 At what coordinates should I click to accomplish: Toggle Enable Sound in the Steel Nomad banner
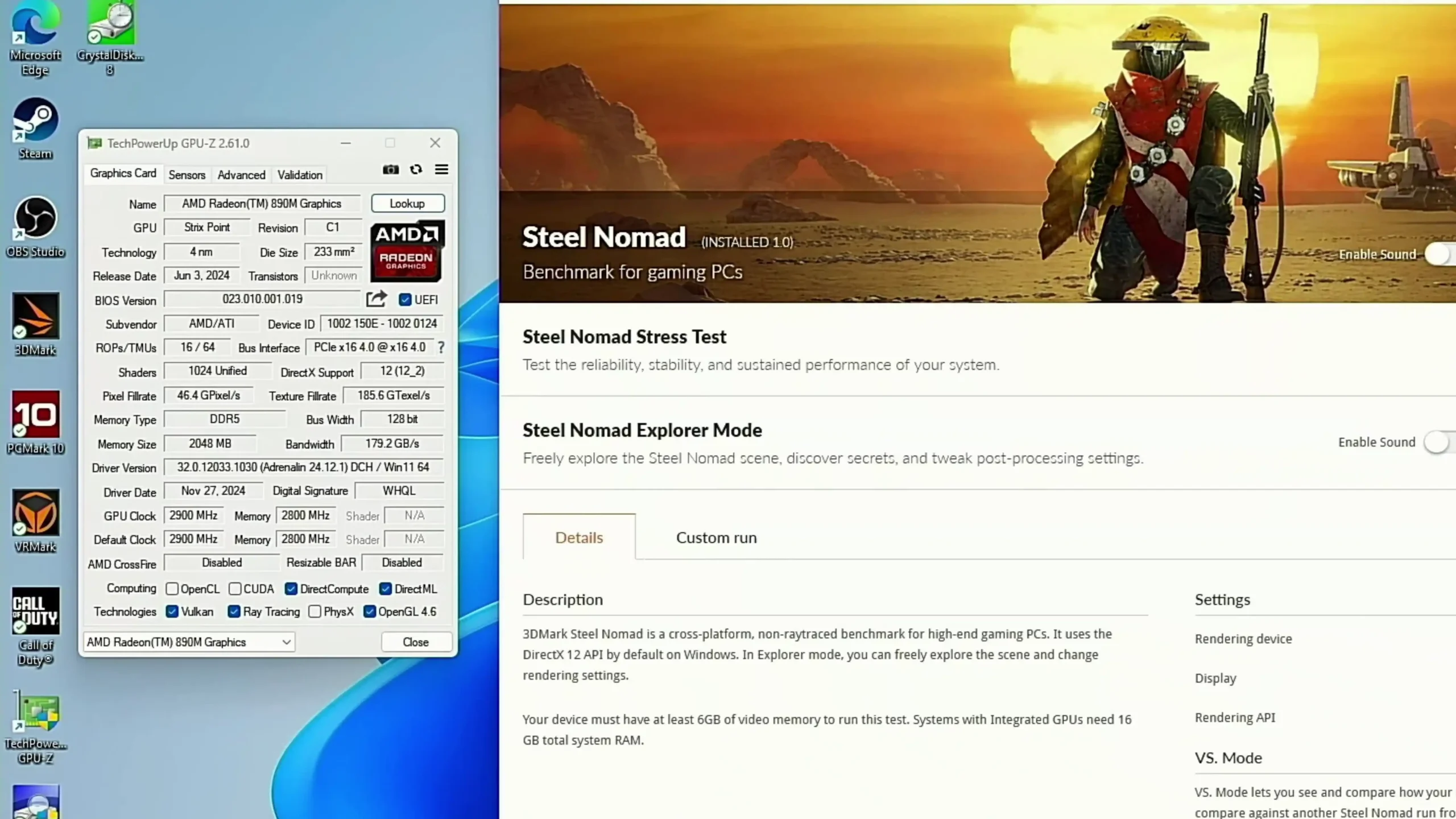[1440, 254]
